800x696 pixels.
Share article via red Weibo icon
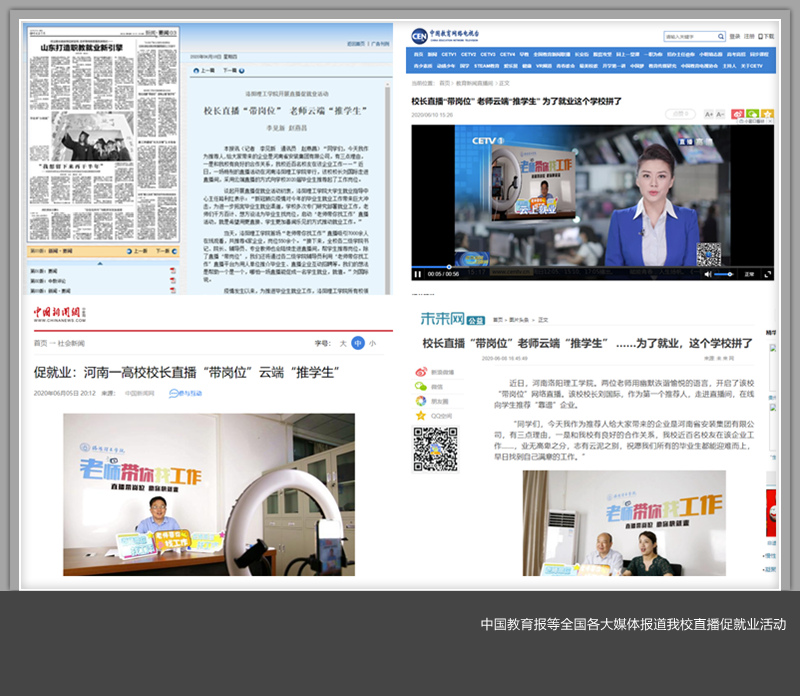tap(738, 115)
